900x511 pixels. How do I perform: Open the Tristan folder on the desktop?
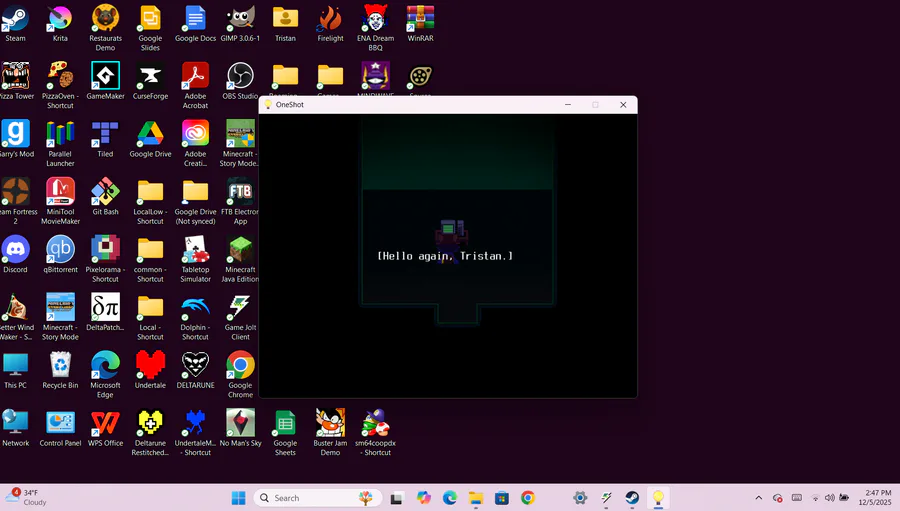(x=285, y=24)
